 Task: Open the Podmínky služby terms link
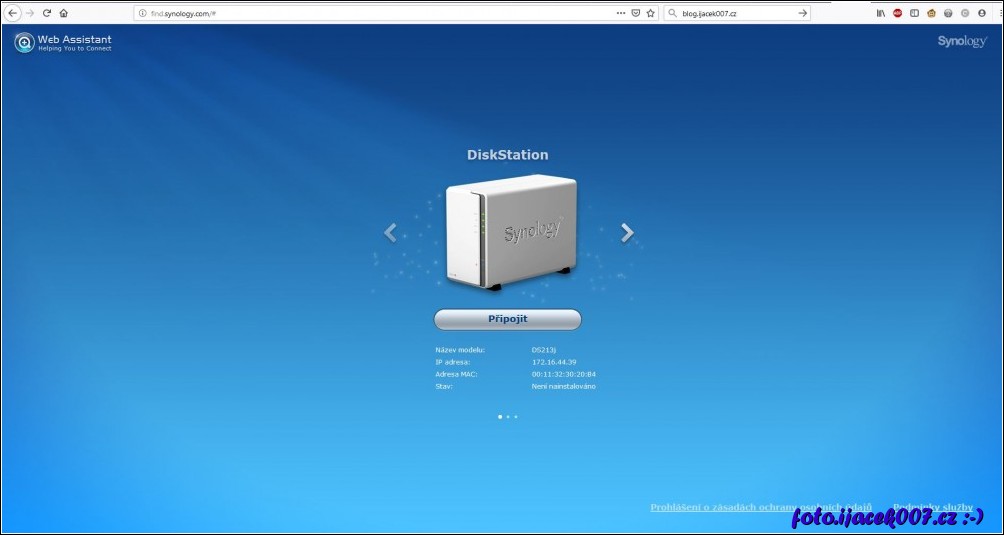[x=932, y=507]
